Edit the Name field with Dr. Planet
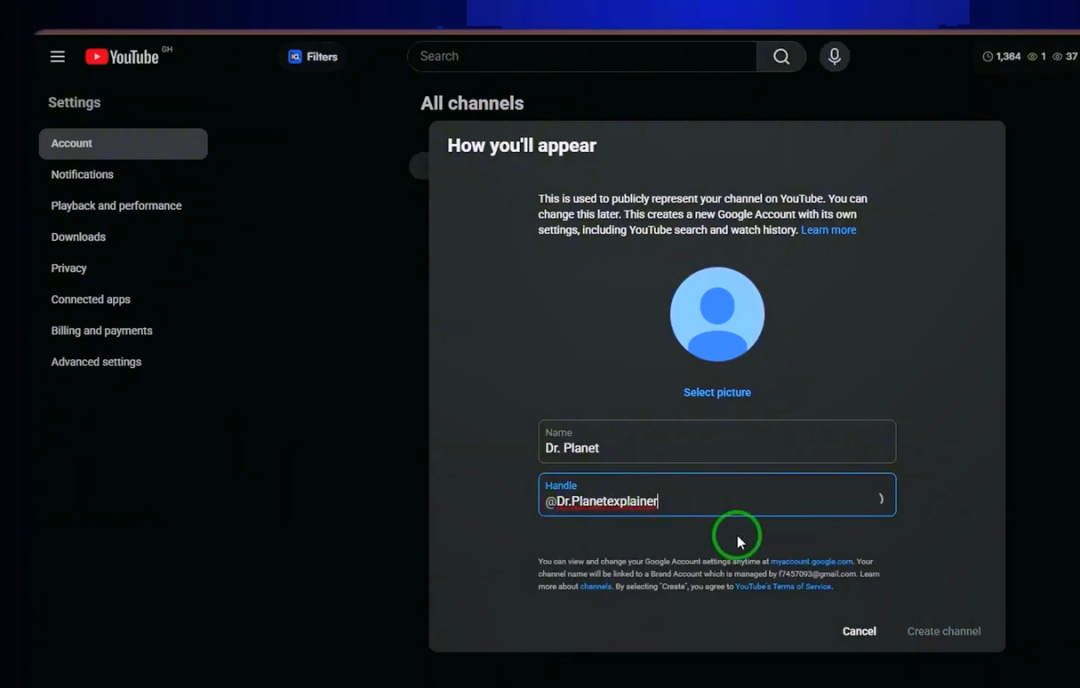Image resolution: width=1080 pixels, height=688 pixels. point(717,441)
